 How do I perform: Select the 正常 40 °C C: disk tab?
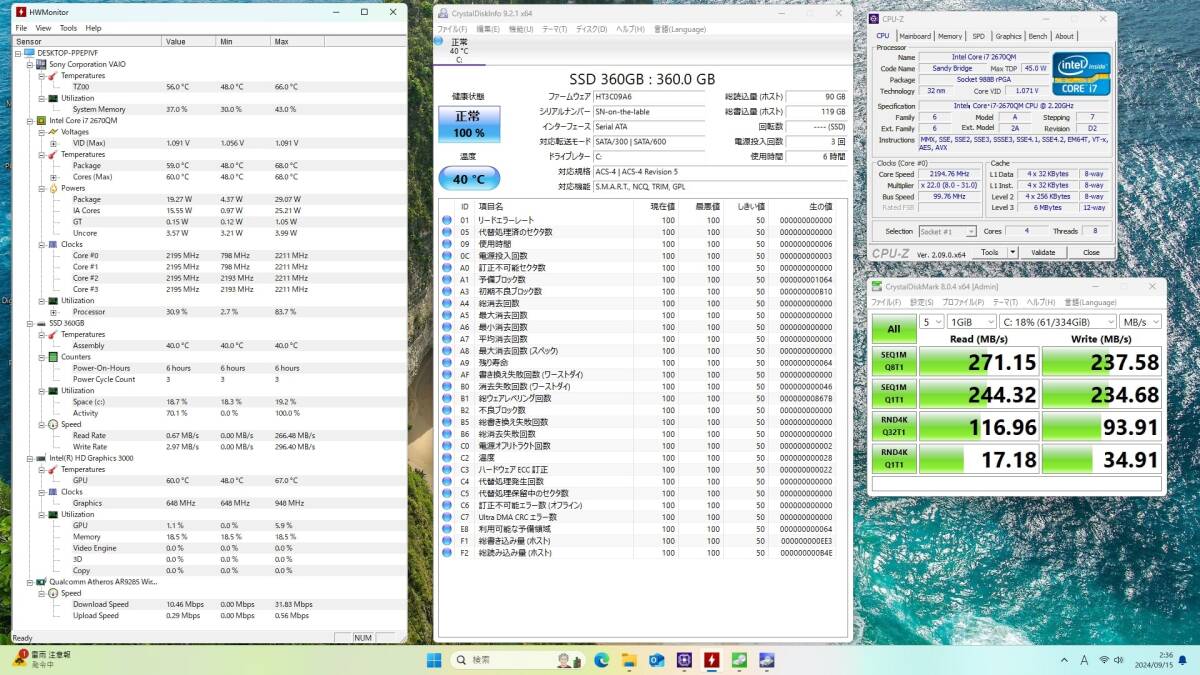[459, 51]
